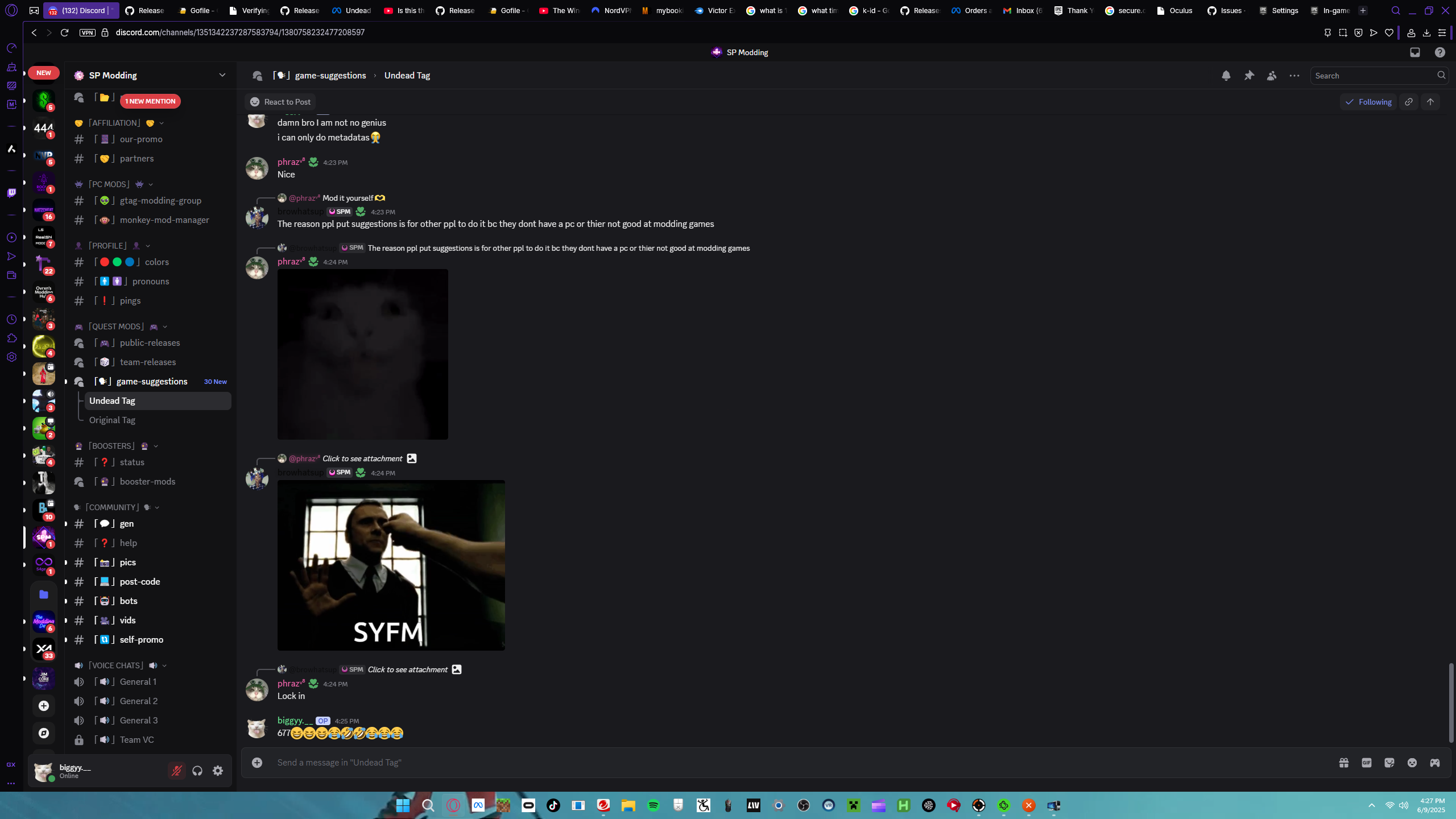Open the emoji picker in message bar
The image size is (1456, 819).
click(x=1412, y=763)
